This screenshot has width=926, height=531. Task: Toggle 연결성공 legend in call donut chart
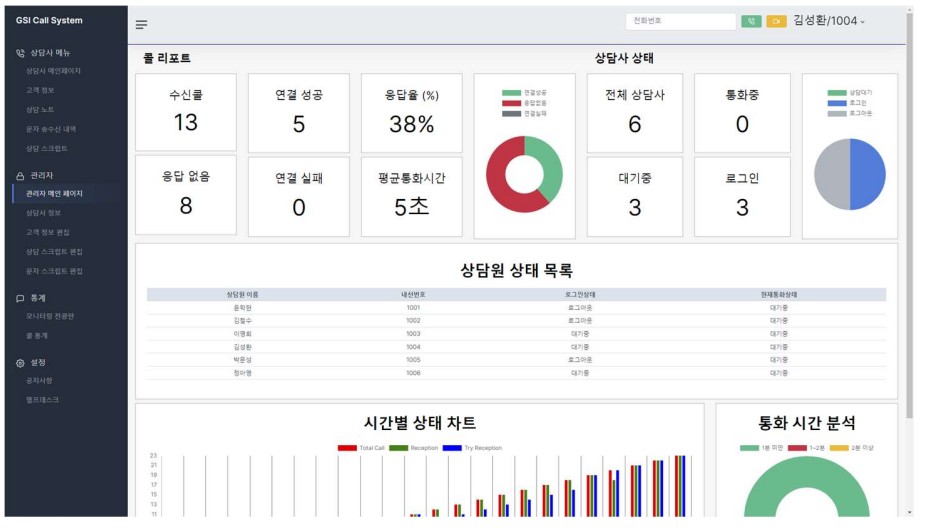(x=524, y=93)
